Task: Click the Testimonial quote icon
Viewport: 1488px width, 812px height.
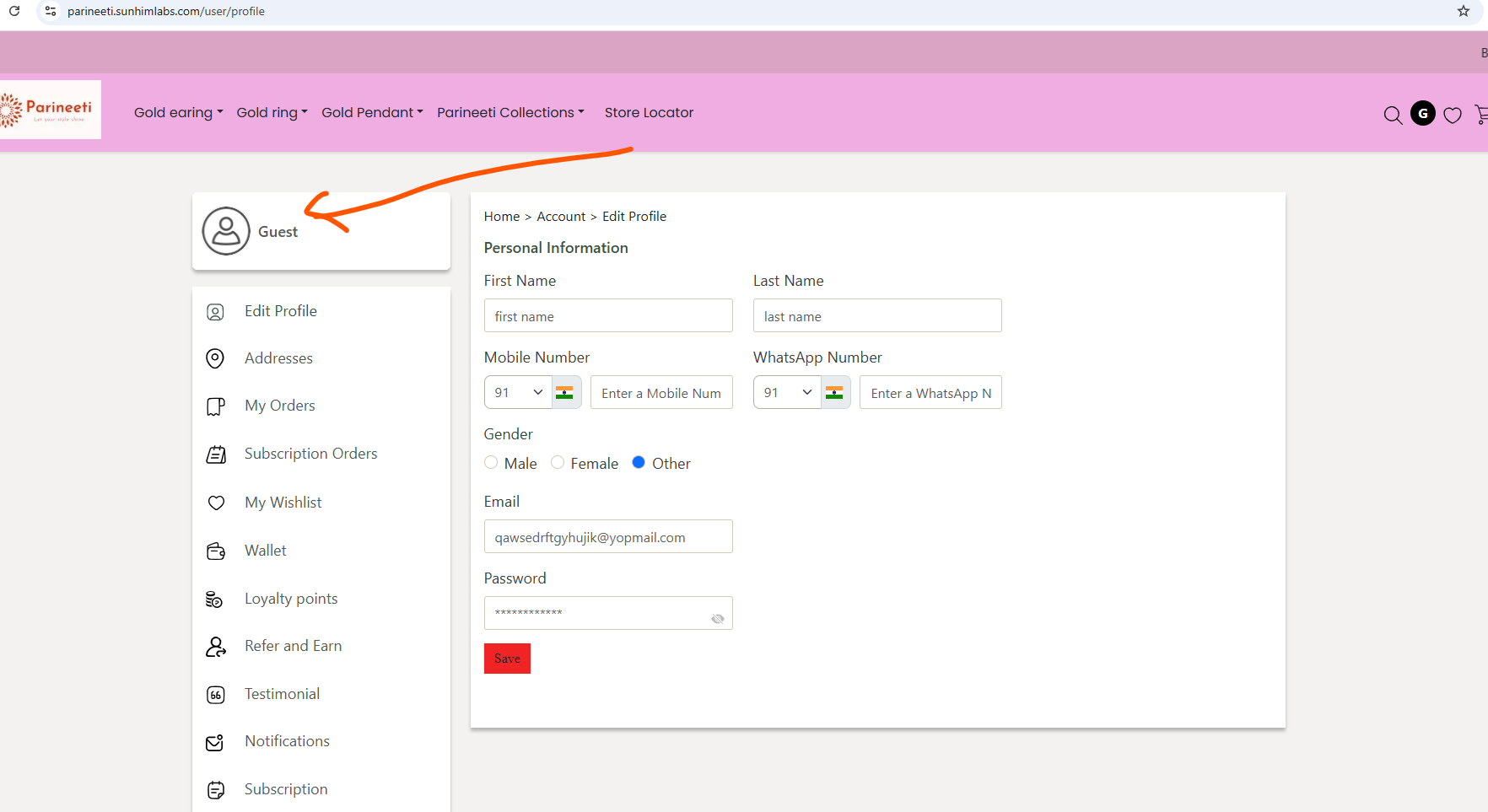Action: point(216,695)
